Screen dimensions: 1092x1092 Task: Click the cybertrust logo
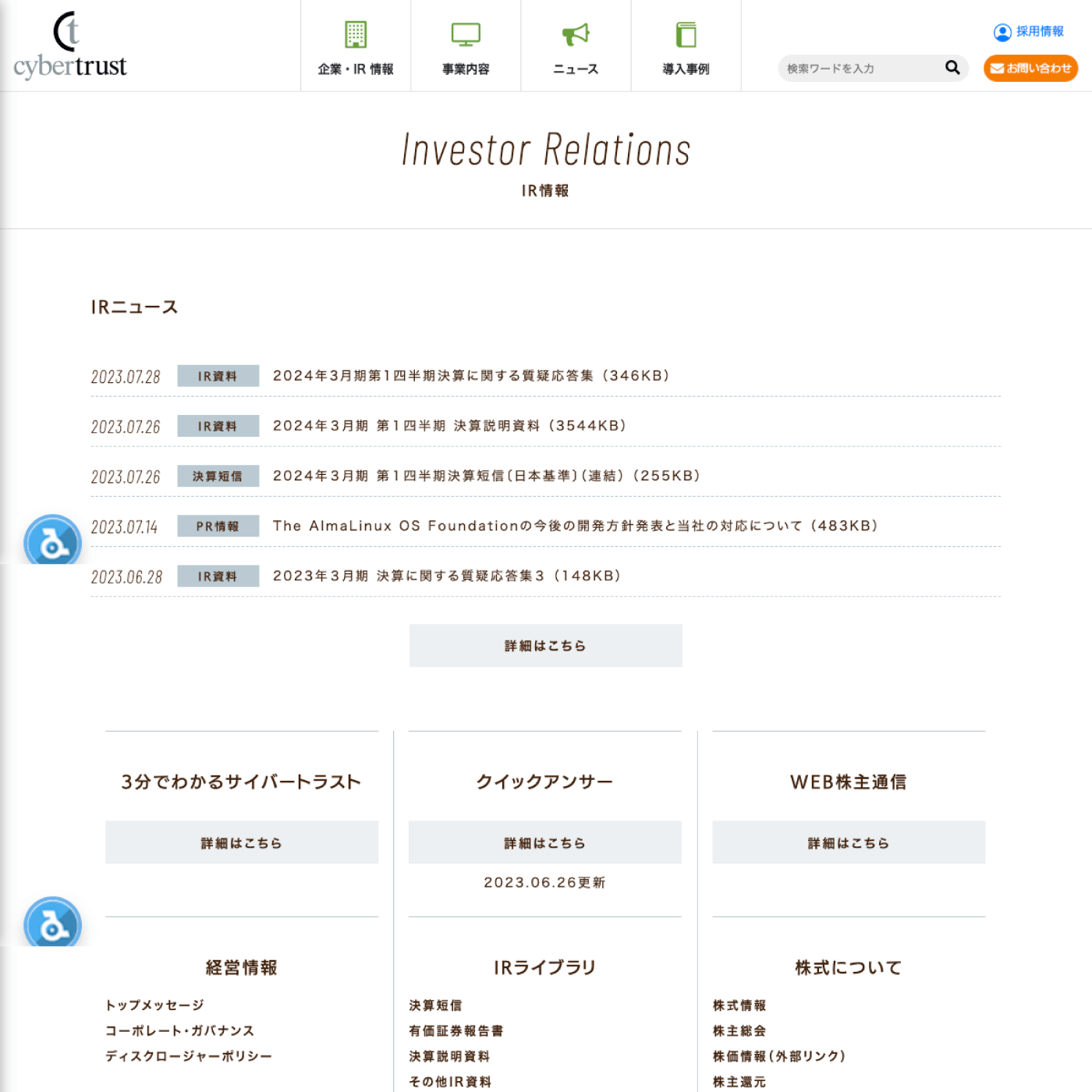[70, 47]
